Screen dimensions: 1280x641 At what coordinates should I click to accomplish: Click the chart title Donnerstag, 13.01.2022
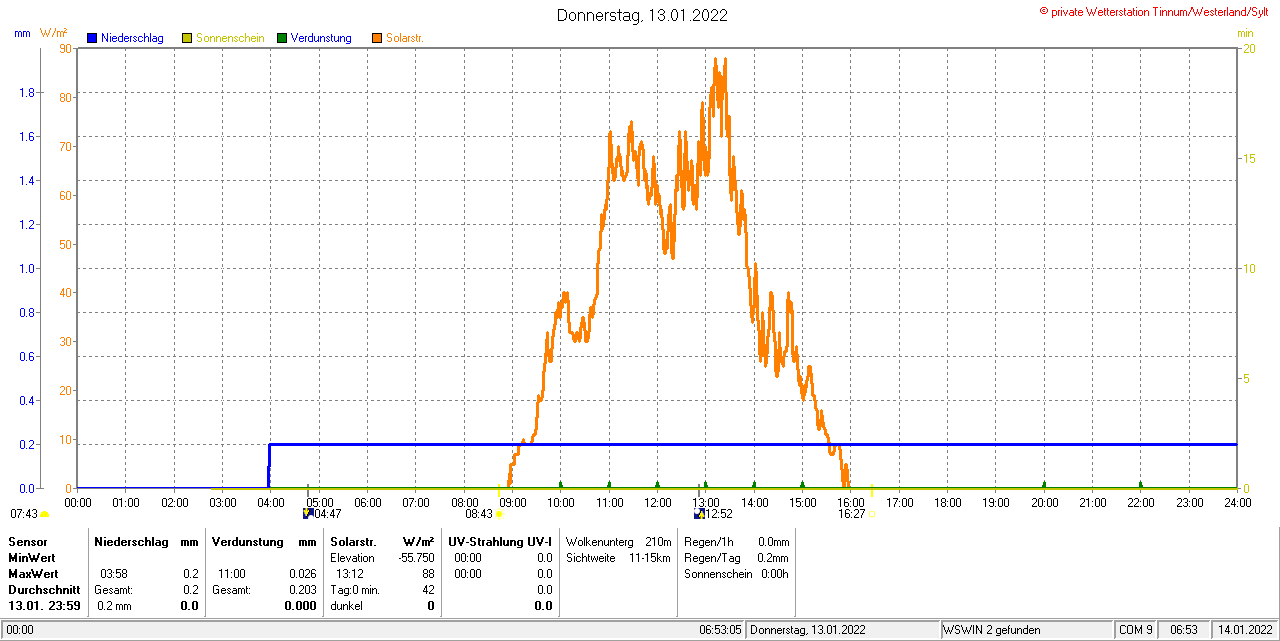(642, 15)
